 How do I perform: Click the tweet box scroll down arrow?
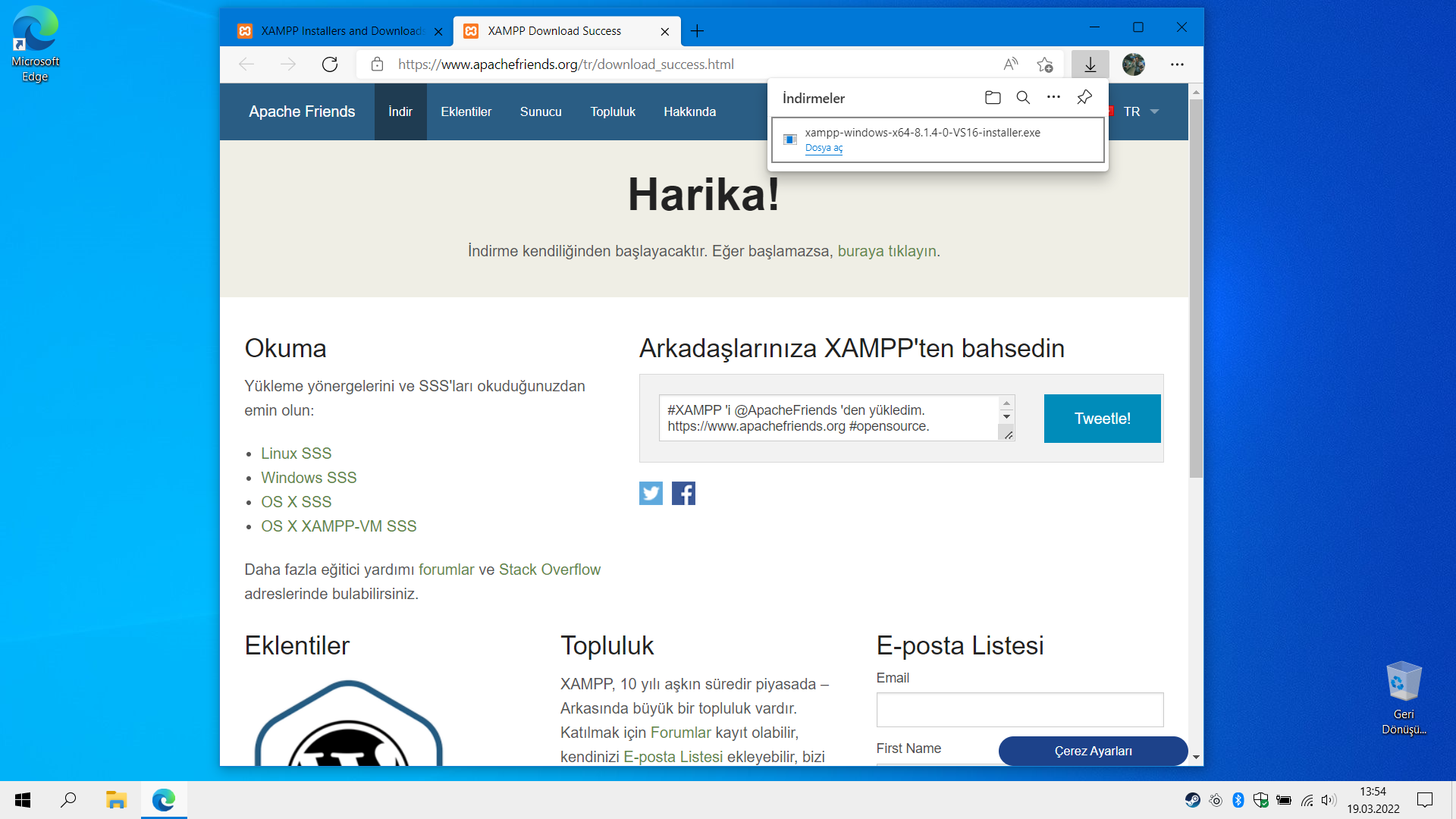(x=1006, y=416)
